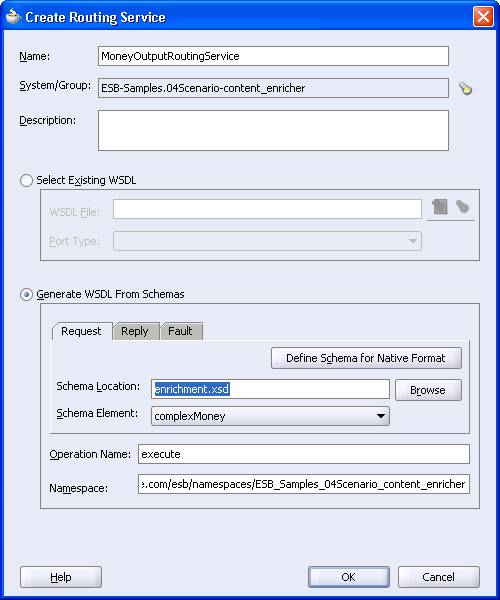This screenshot has height=600, width=500.
Task: Switch to the Reply tab
Action: [x=135, y=331]
